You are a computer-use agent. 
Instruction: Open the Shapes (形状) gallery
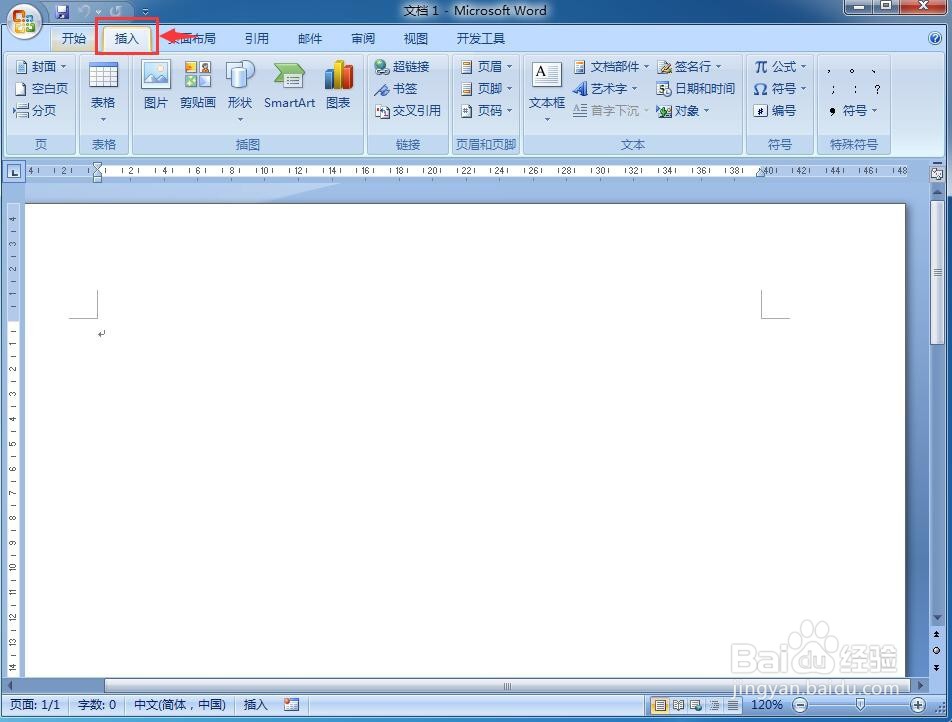click(240, 91)
